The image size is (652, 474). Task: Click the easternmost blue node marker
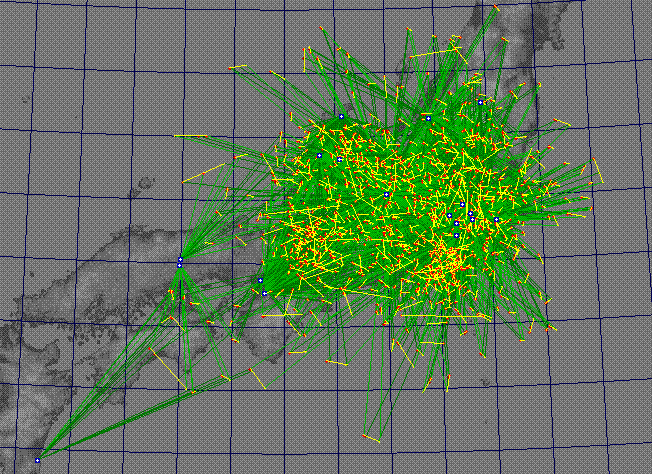pyautogui.click(x=496, y=219)
